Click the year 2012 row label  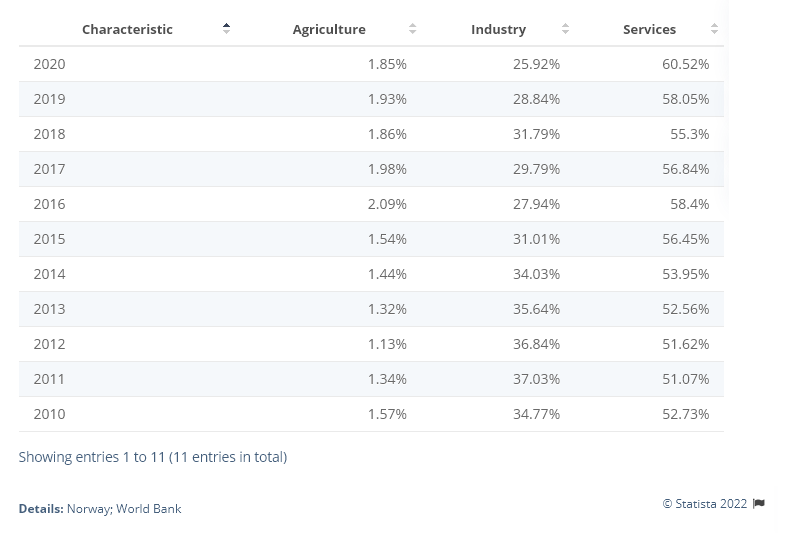(49, 344)
